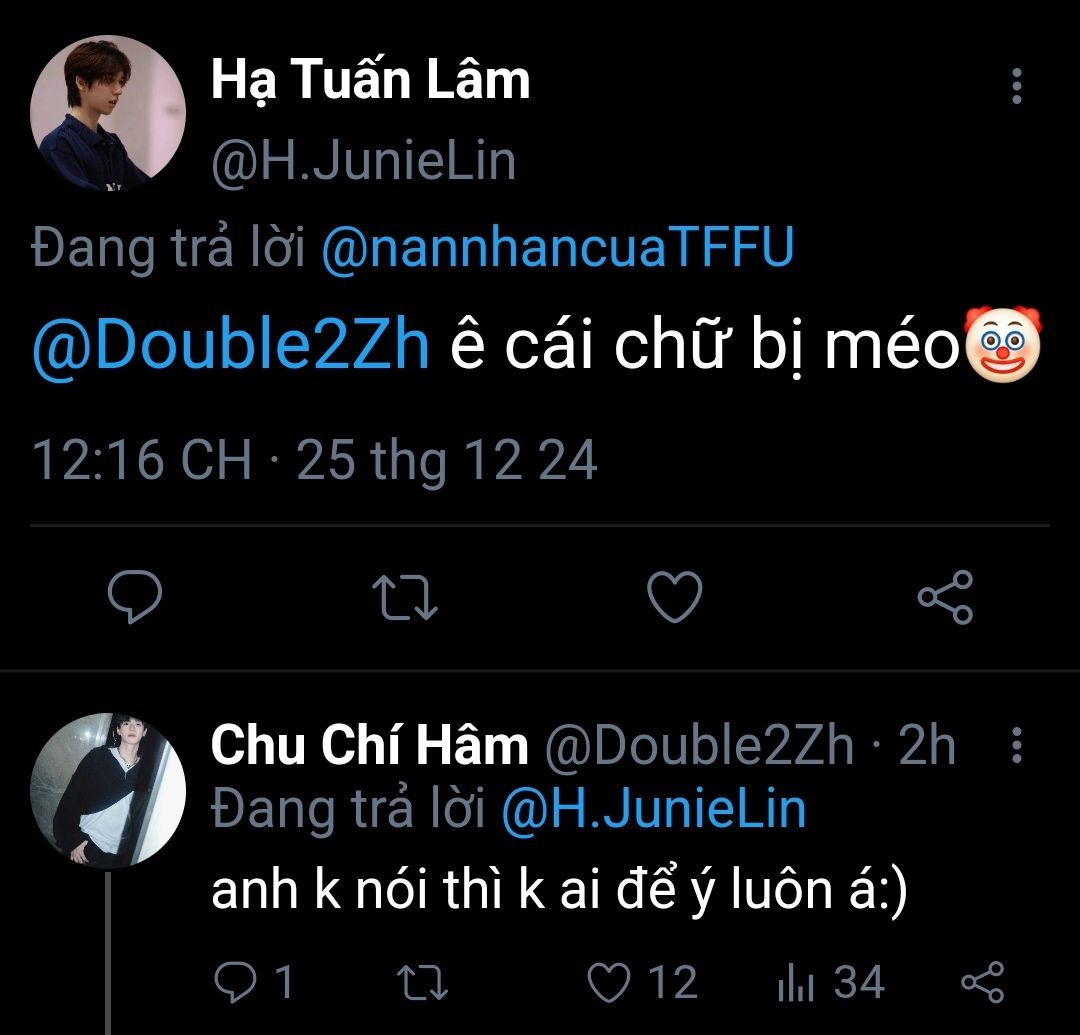Open more options on Chu Chí Hâm's reply
The image size is (1080, 1035).
[x=1017, y=746]
